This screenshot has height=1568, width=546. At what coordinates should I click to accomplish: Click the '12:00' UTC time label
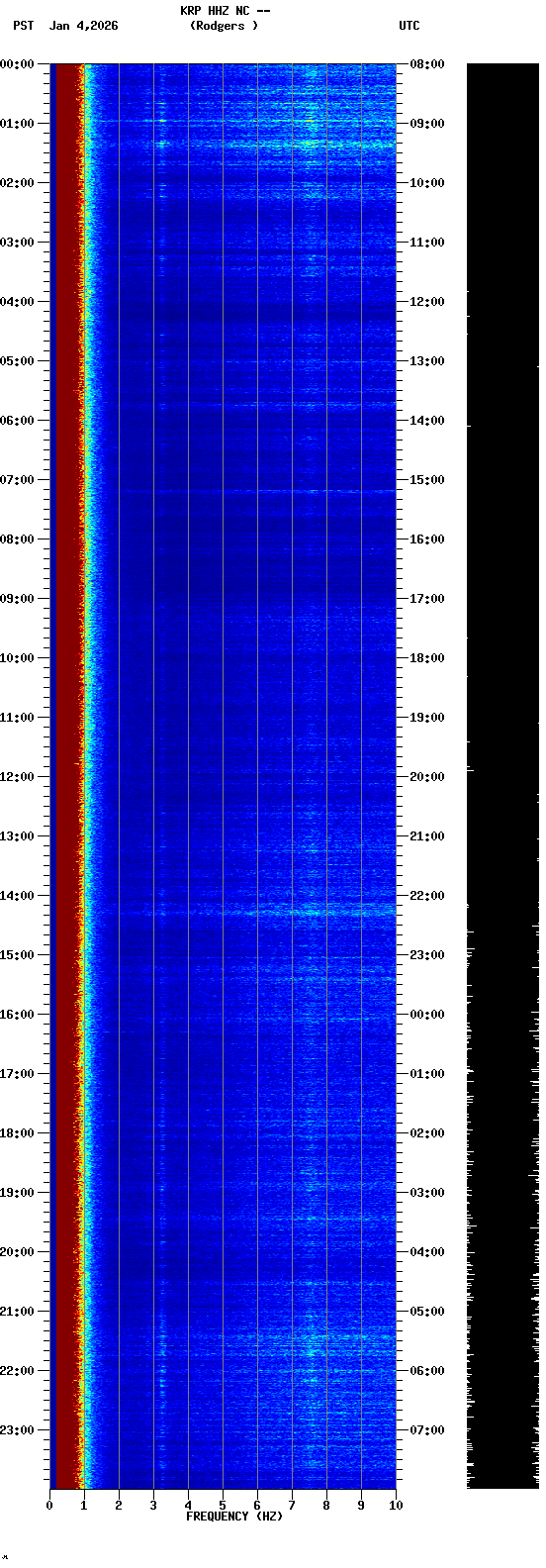pos(427,302)
